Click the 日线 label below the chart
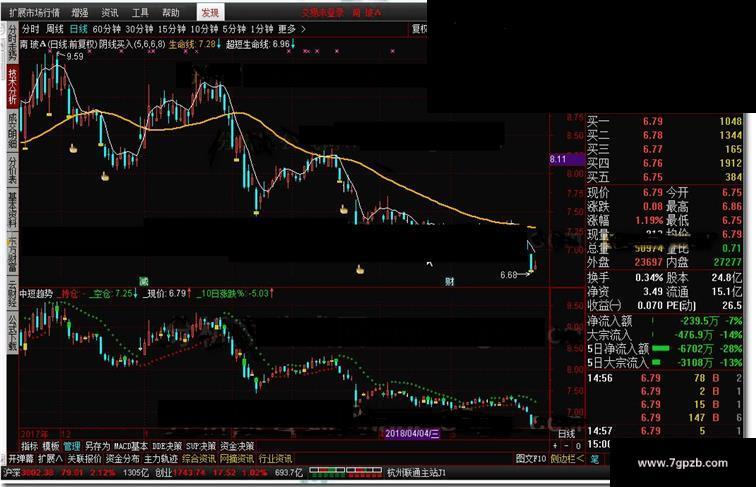Screen dimensions: 756x487 click(x=567, y=434)
